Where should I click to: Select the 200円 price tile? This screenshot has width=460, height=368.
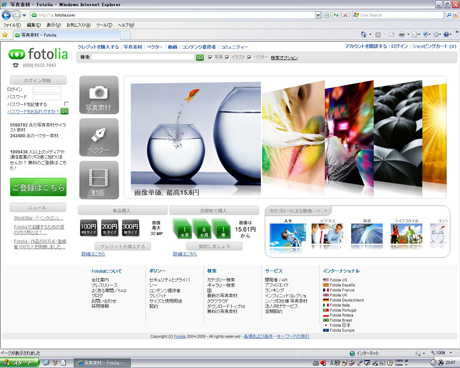pos(109,228)
